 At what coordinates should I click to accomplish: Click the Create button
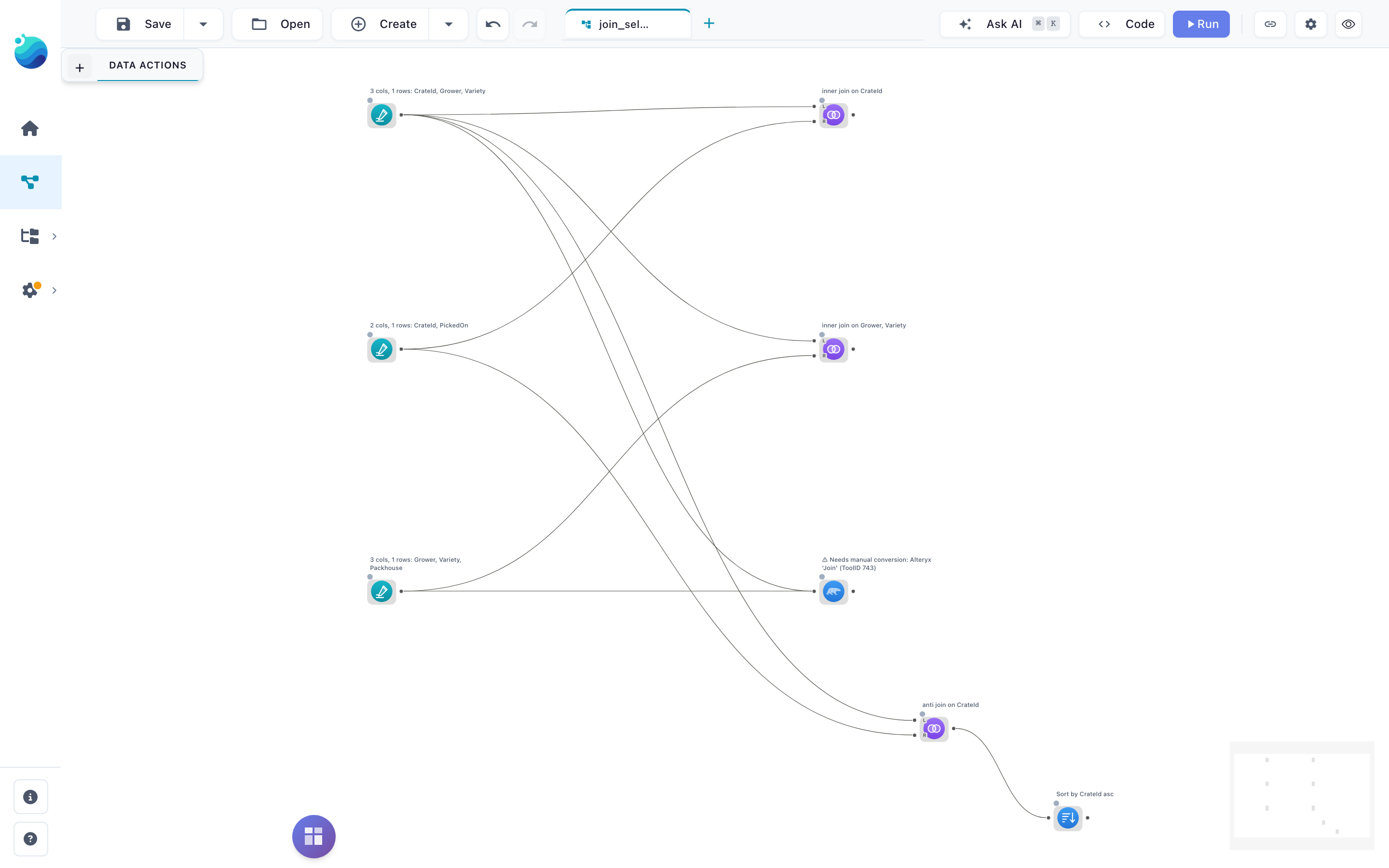(381, 24)
